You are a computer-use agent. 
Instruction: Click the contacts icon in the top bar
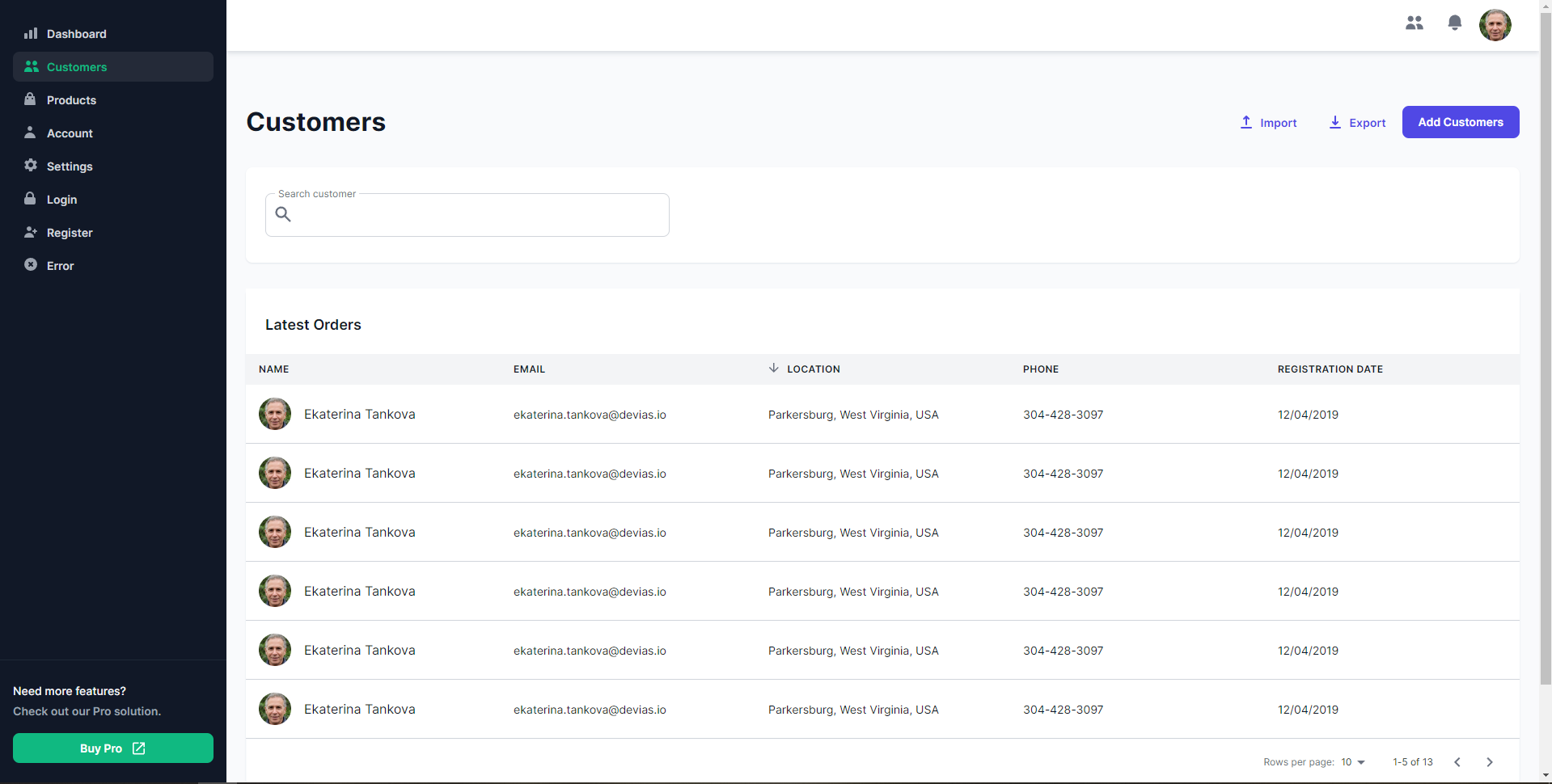pos(1415,23)
